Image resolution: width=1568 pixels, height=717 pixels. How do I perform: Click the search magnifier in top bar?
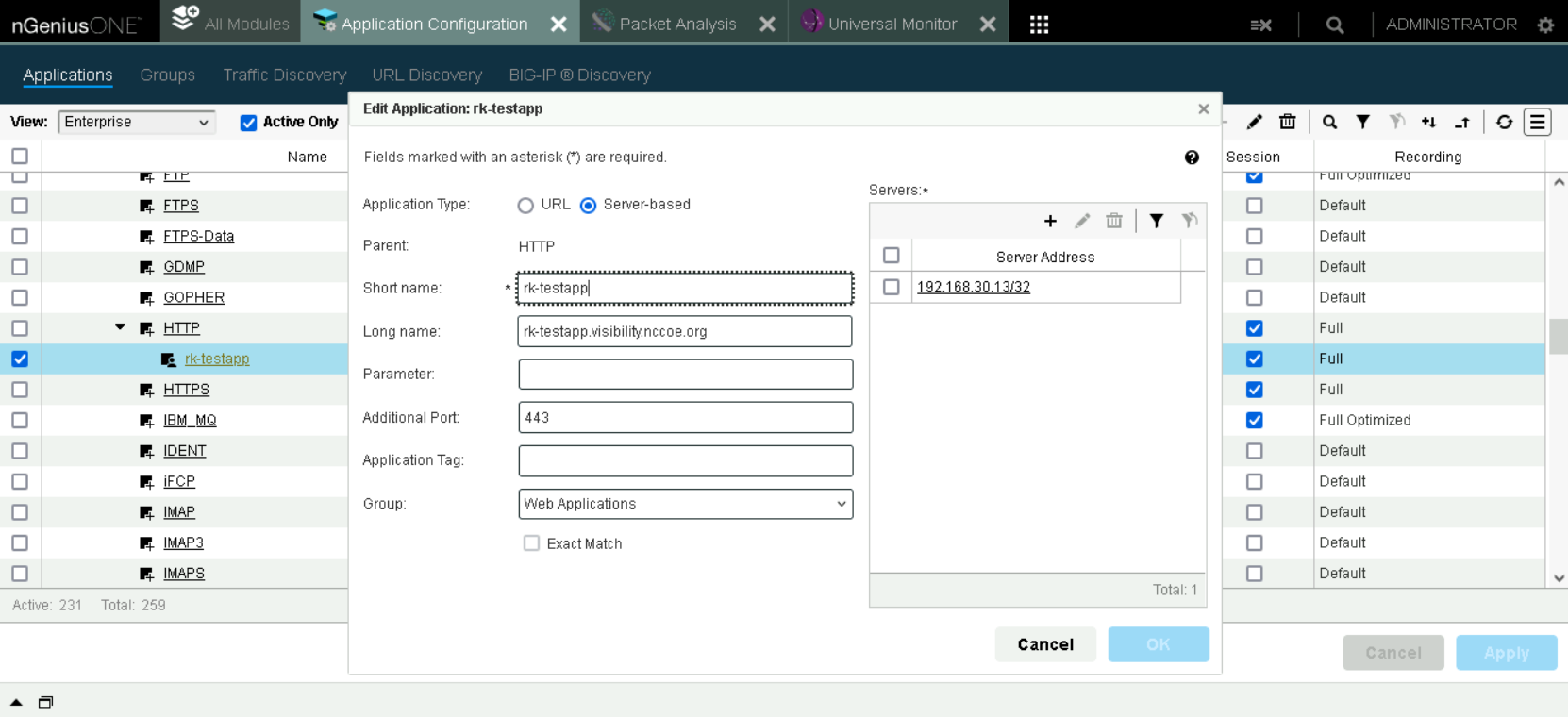click(x=1334, y=25)
